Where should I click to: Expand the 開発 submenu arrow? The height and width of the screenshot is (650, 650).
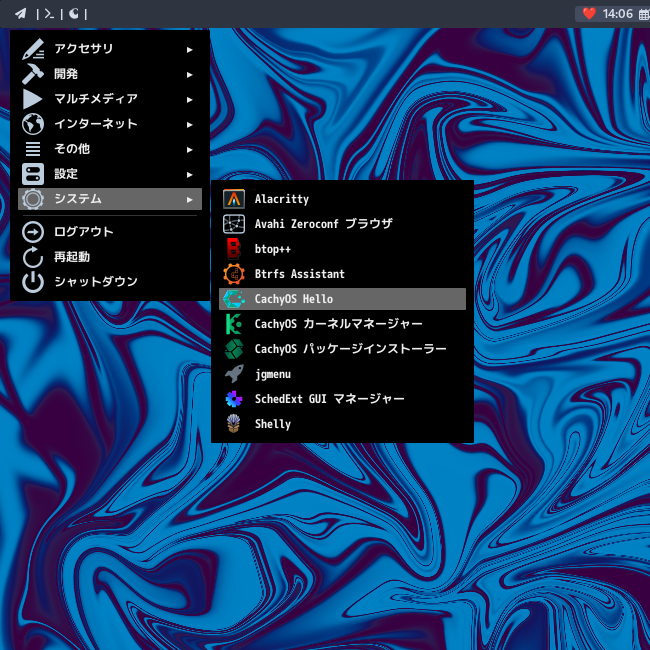click(189, 75)
